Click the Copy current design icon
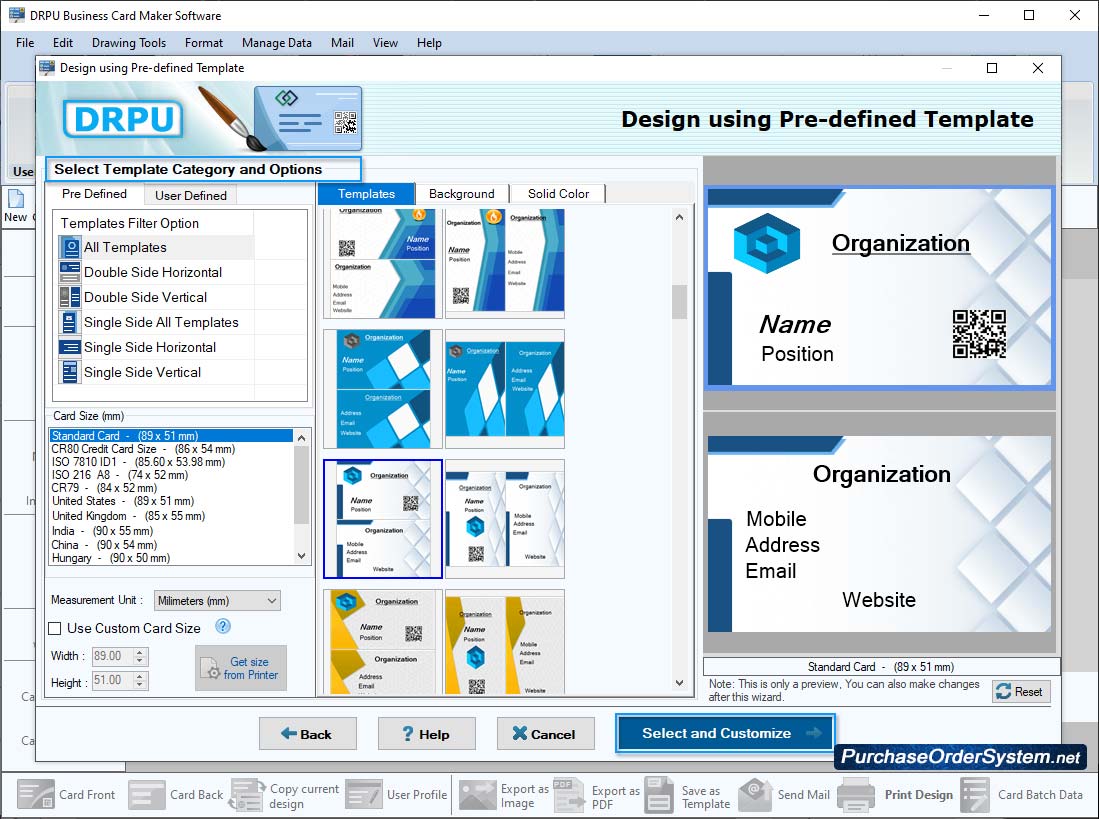Screen dimensions: 1099x819 click(x=248, y=794)
